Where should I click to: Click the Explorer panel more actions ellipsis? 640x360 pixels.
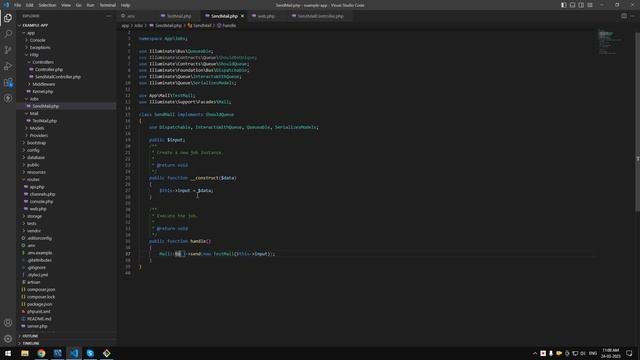(109, 16)
